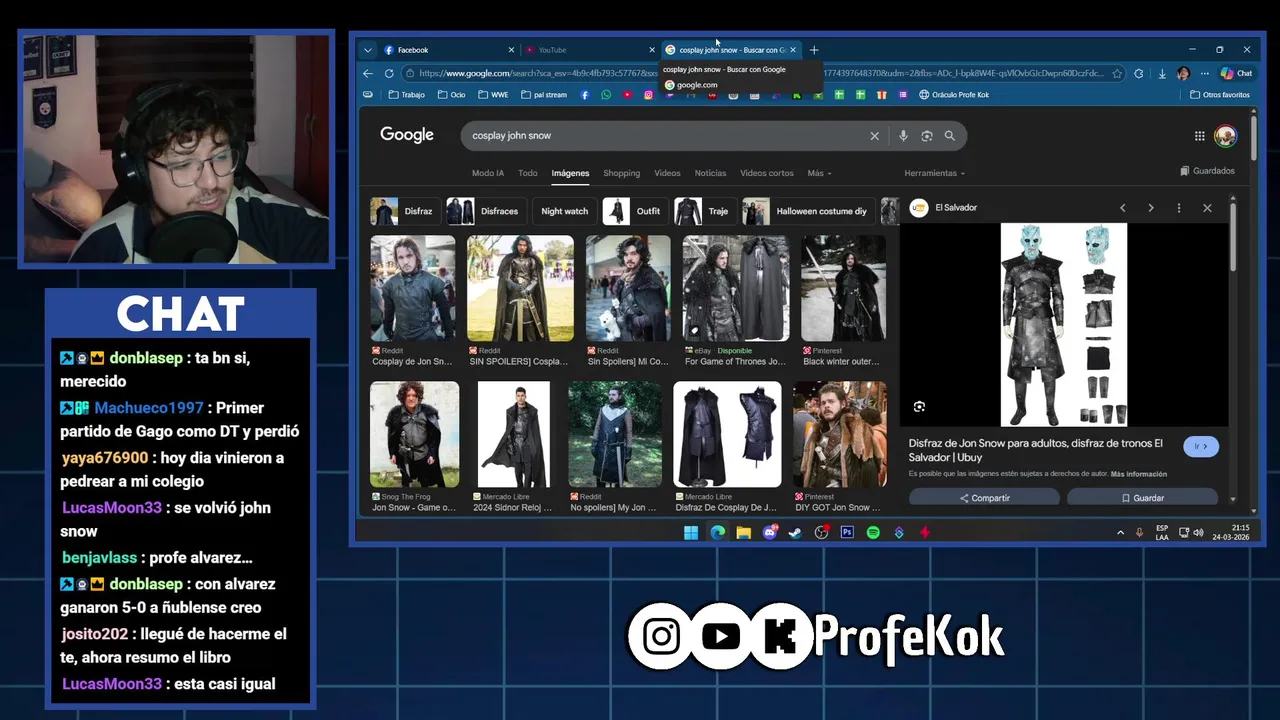Open the Instagram bookmark icon
This screenshot has width=1280, height=720.
click(x=648, y=95)
